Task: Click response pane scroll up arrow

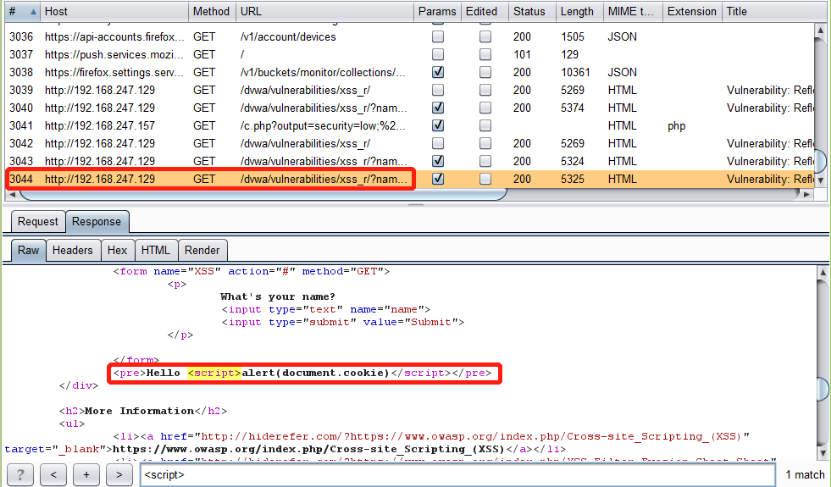Action: (x=823, y=273)
